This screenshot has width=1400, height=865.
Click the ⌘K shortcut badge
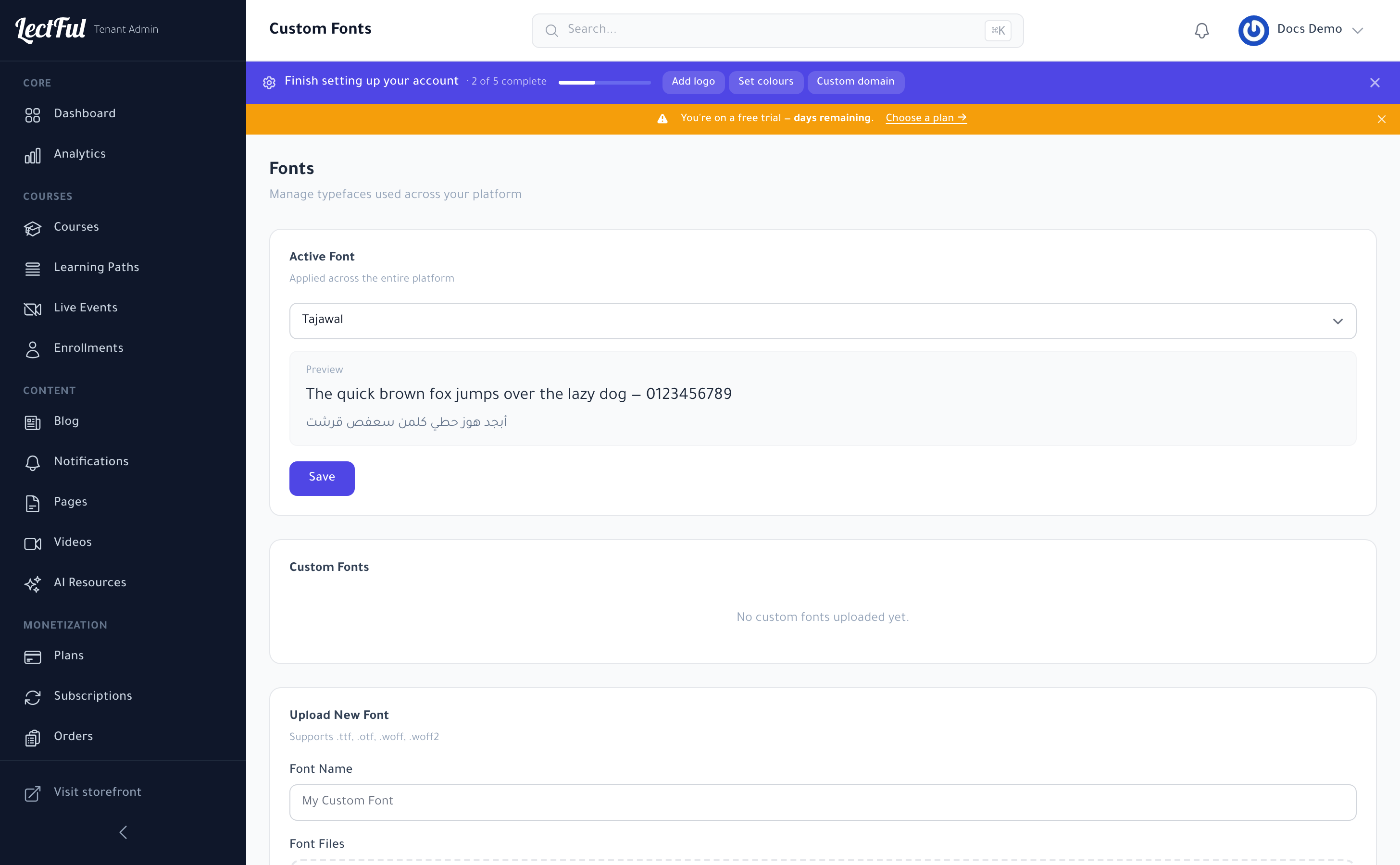pos(998,30)
